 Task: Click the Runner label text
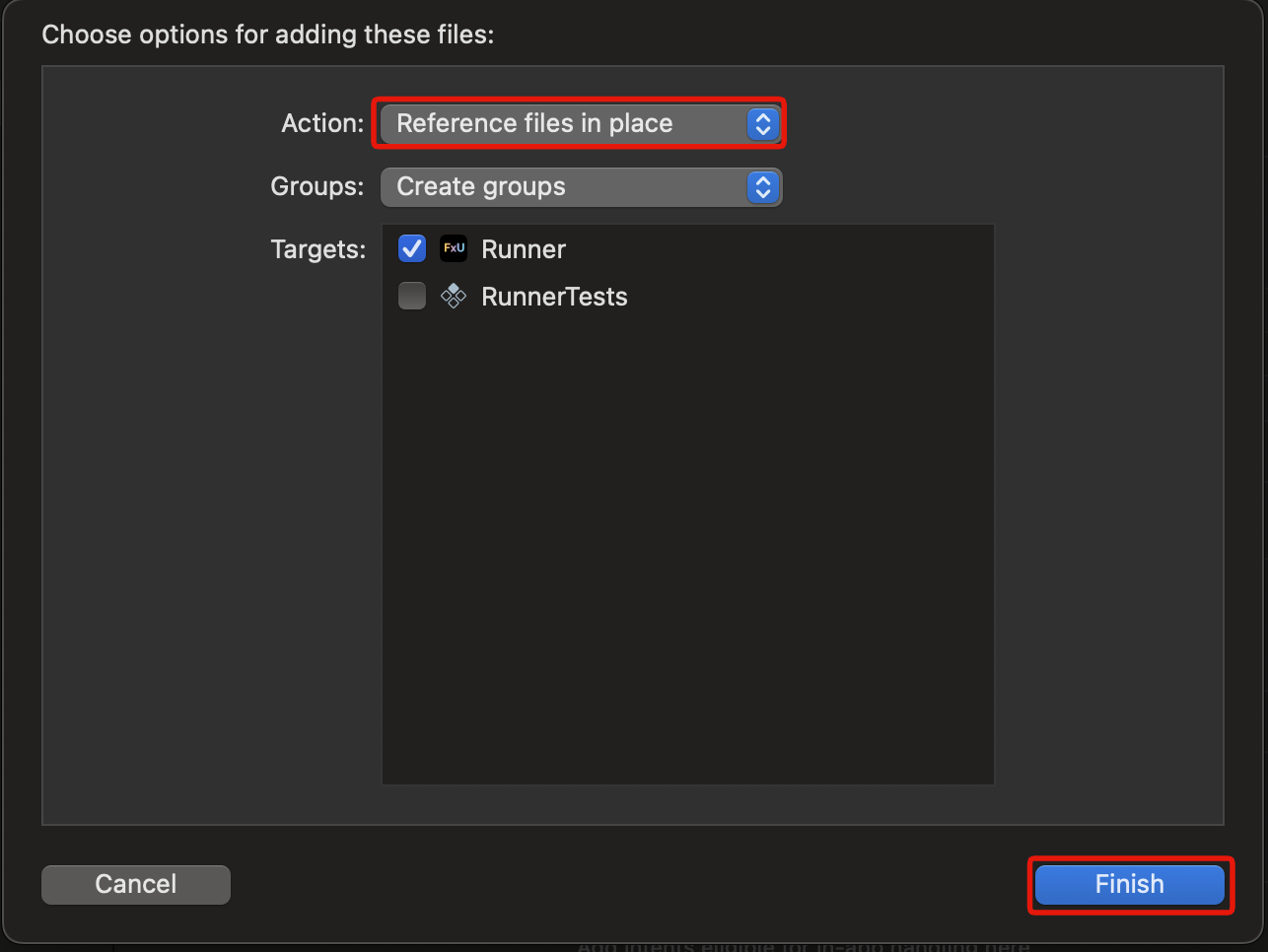click(x=524, y=248)
